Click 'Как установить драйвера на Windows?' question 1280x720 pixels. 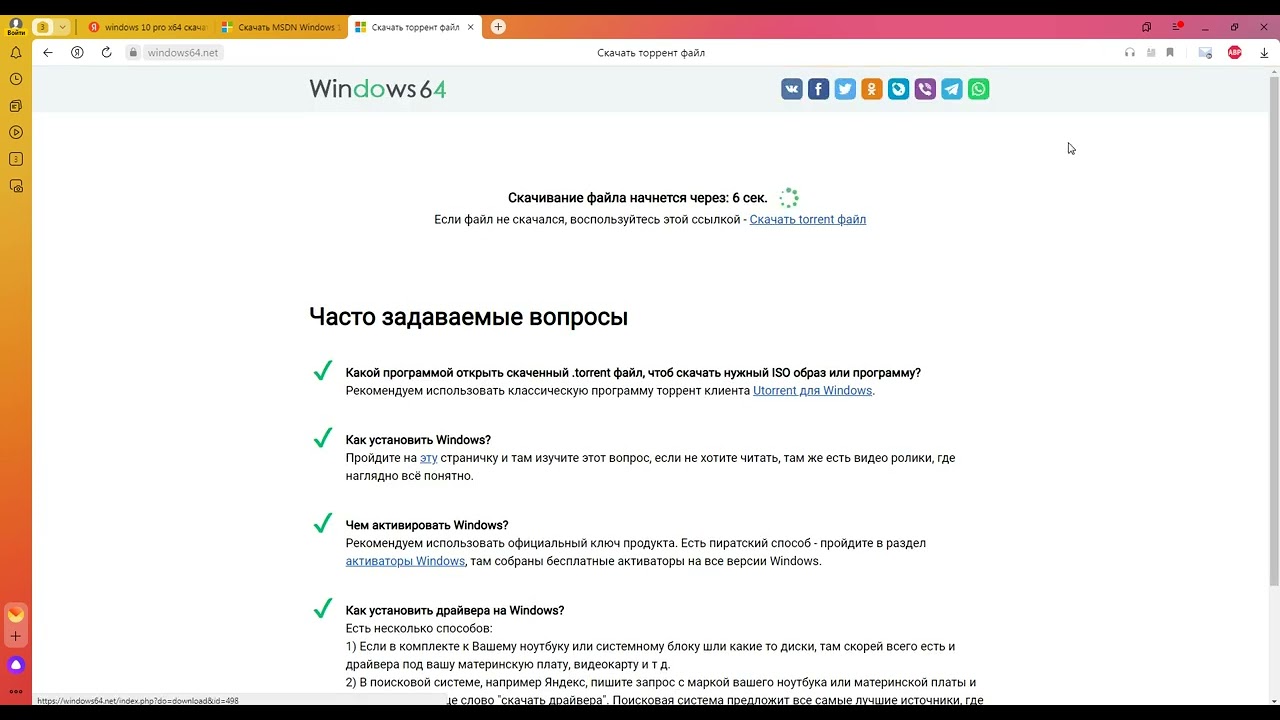(x=455, y=610)
